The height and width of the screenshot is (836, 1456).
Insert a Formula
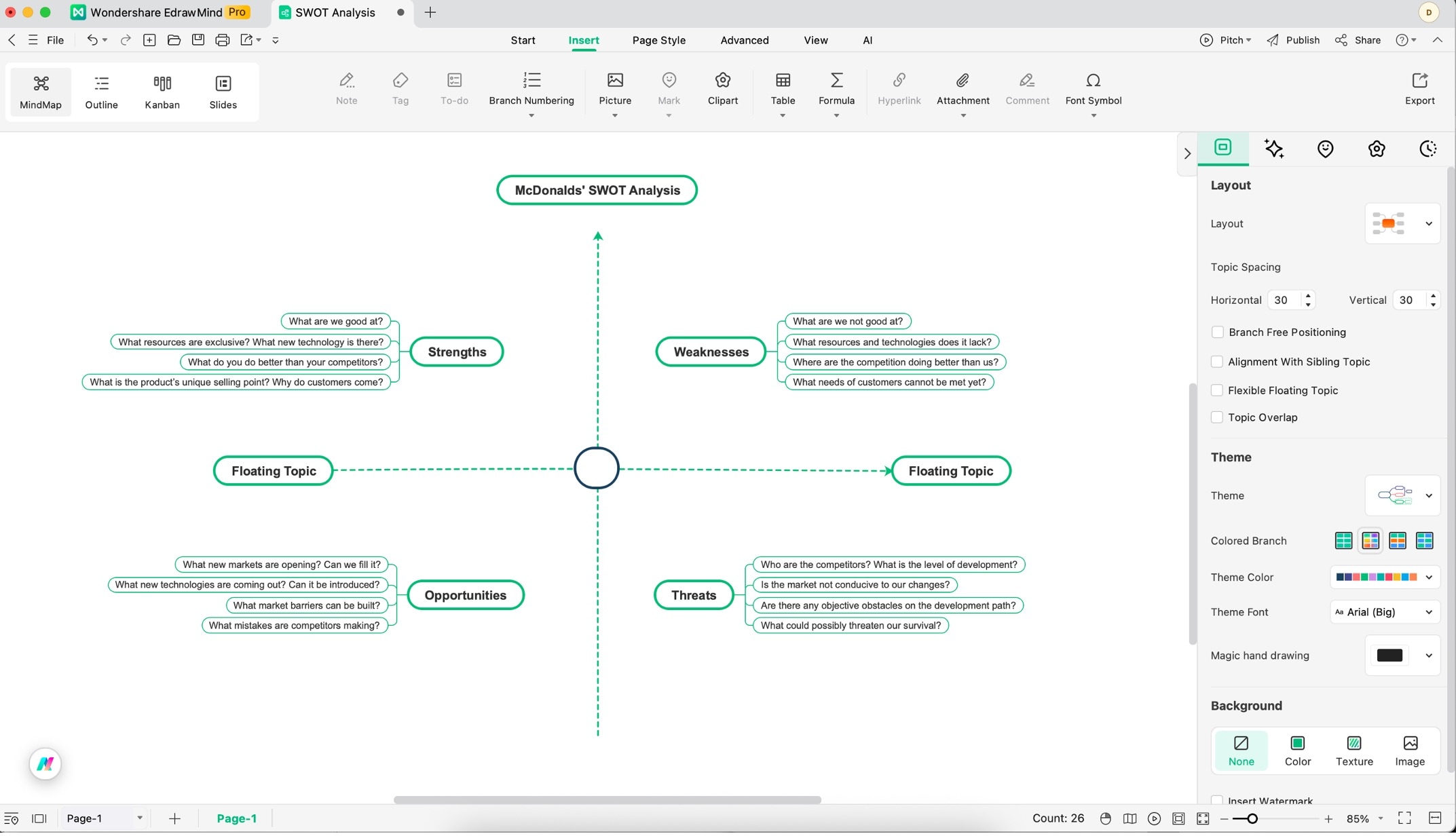836,89
